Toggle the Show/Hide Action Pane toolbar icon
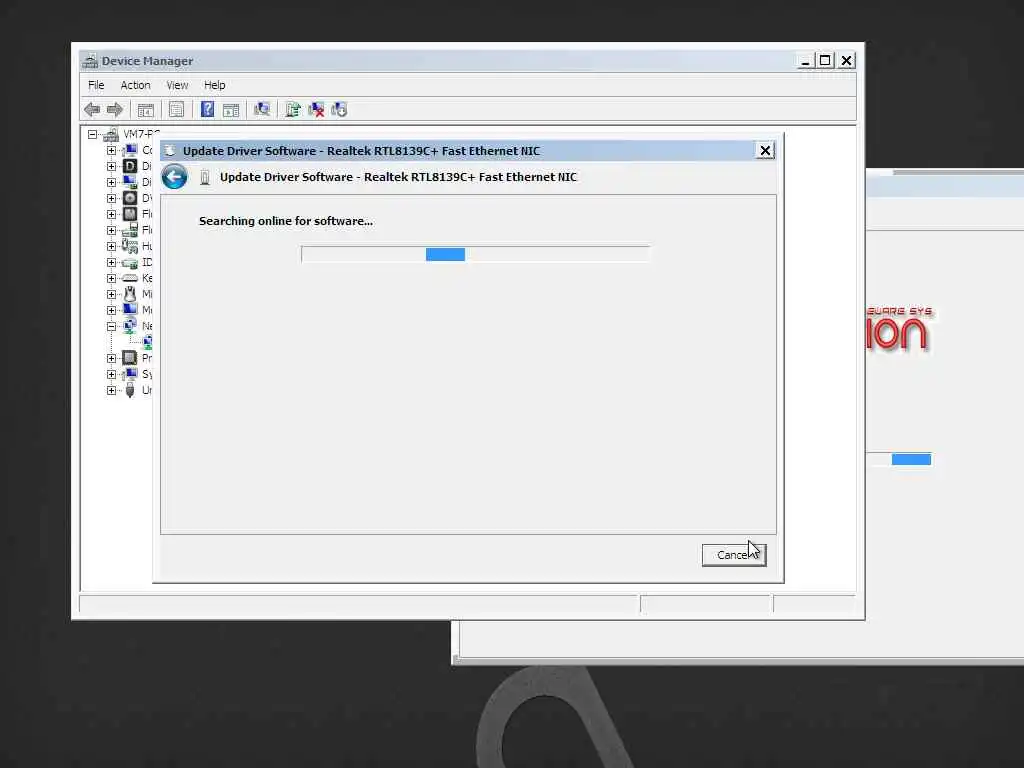The height and width of the screenshot is (768, 1024). click(x=231, y=110)
